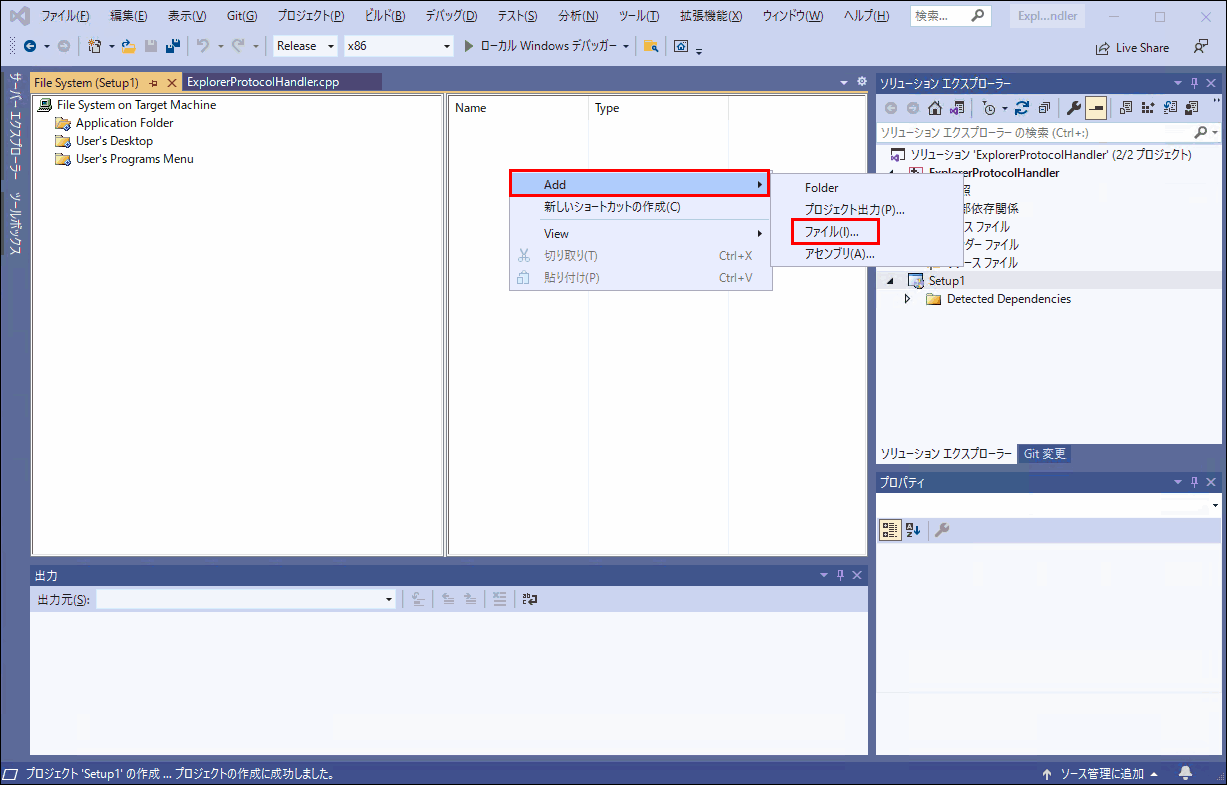The width and height of the screenshot is (1227, 785).
Task: Click the Categorized view icon in Properties panel
Action: (x=890, y=531)
